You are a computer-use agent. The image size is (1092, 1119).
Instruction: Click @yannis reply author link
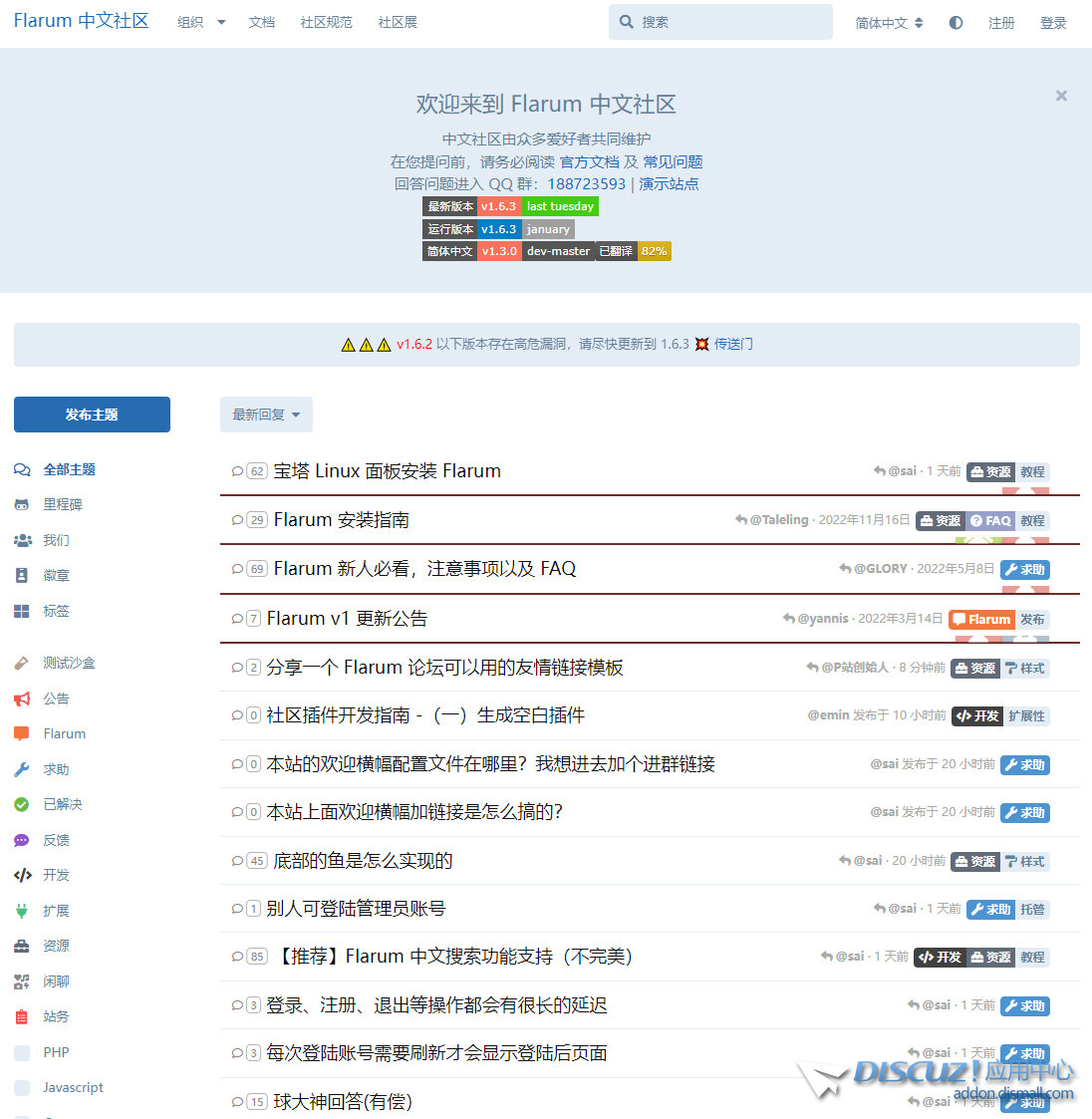[x=823, y=618]
